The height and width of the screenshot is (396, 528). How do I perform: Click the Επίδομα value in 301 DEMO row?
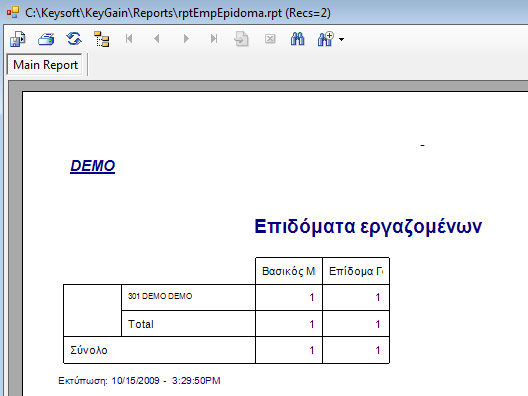pos(378,297)
